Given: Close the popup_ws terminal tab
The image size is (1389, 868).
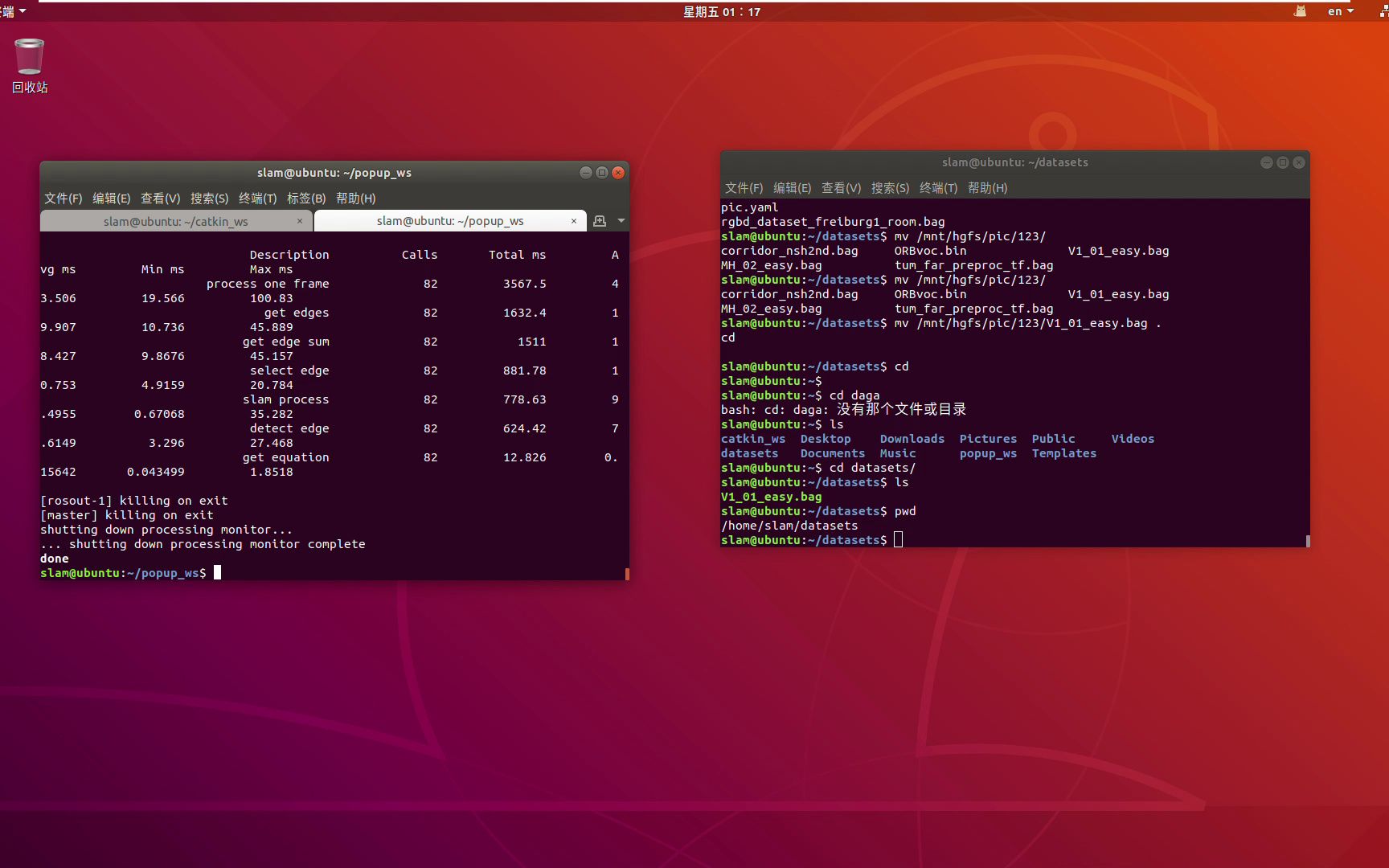Looking at the screenshot, I should (574, 221).
